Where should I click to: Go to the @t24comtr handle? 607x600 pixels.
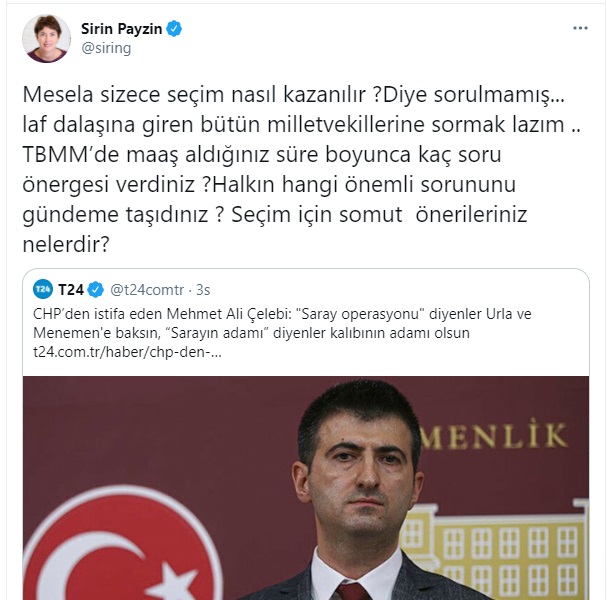pyautogui.click(x=147, y=290)
